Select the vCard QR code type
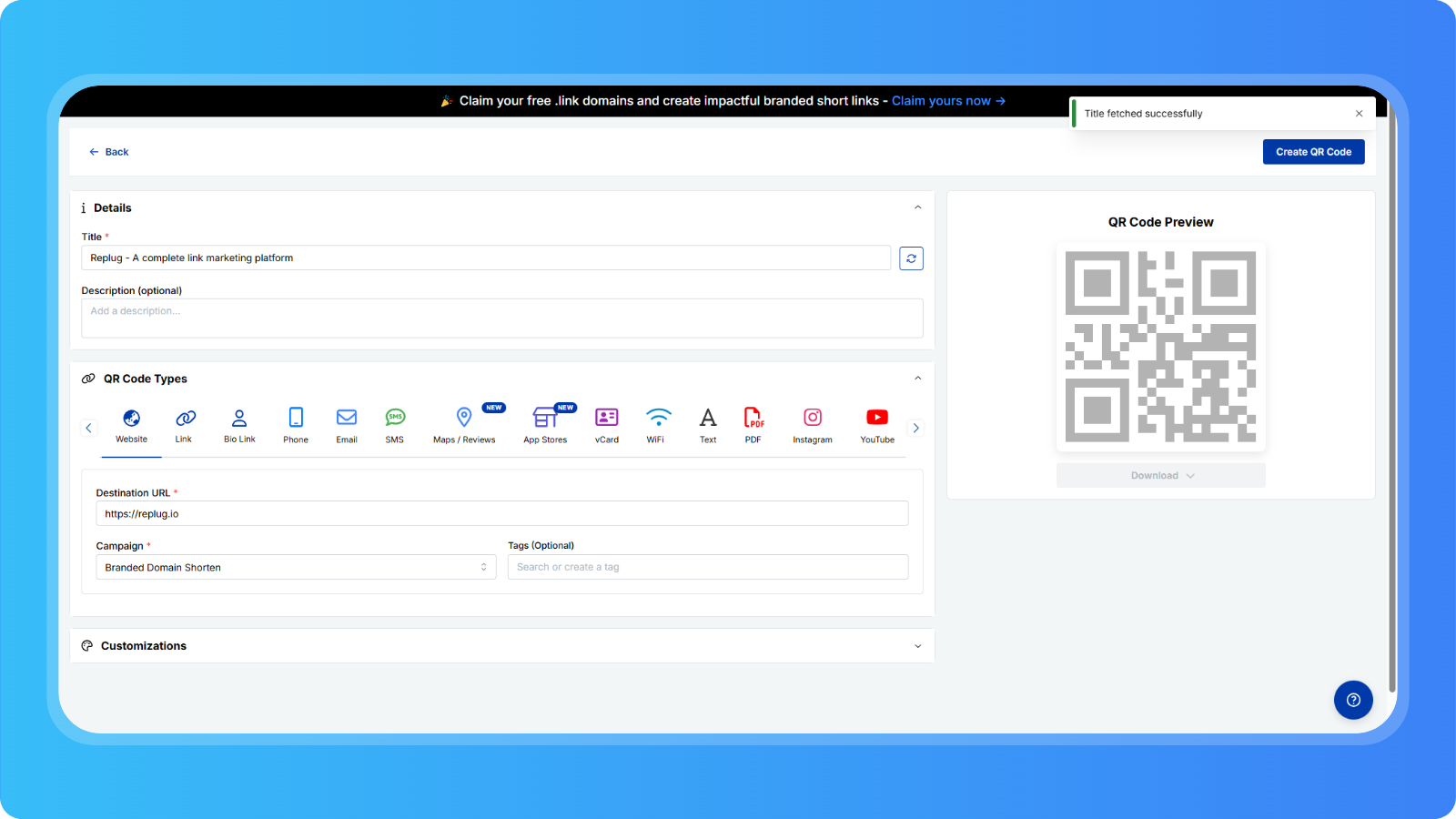This screenshot has height=819, width=1456. [606, 426]
